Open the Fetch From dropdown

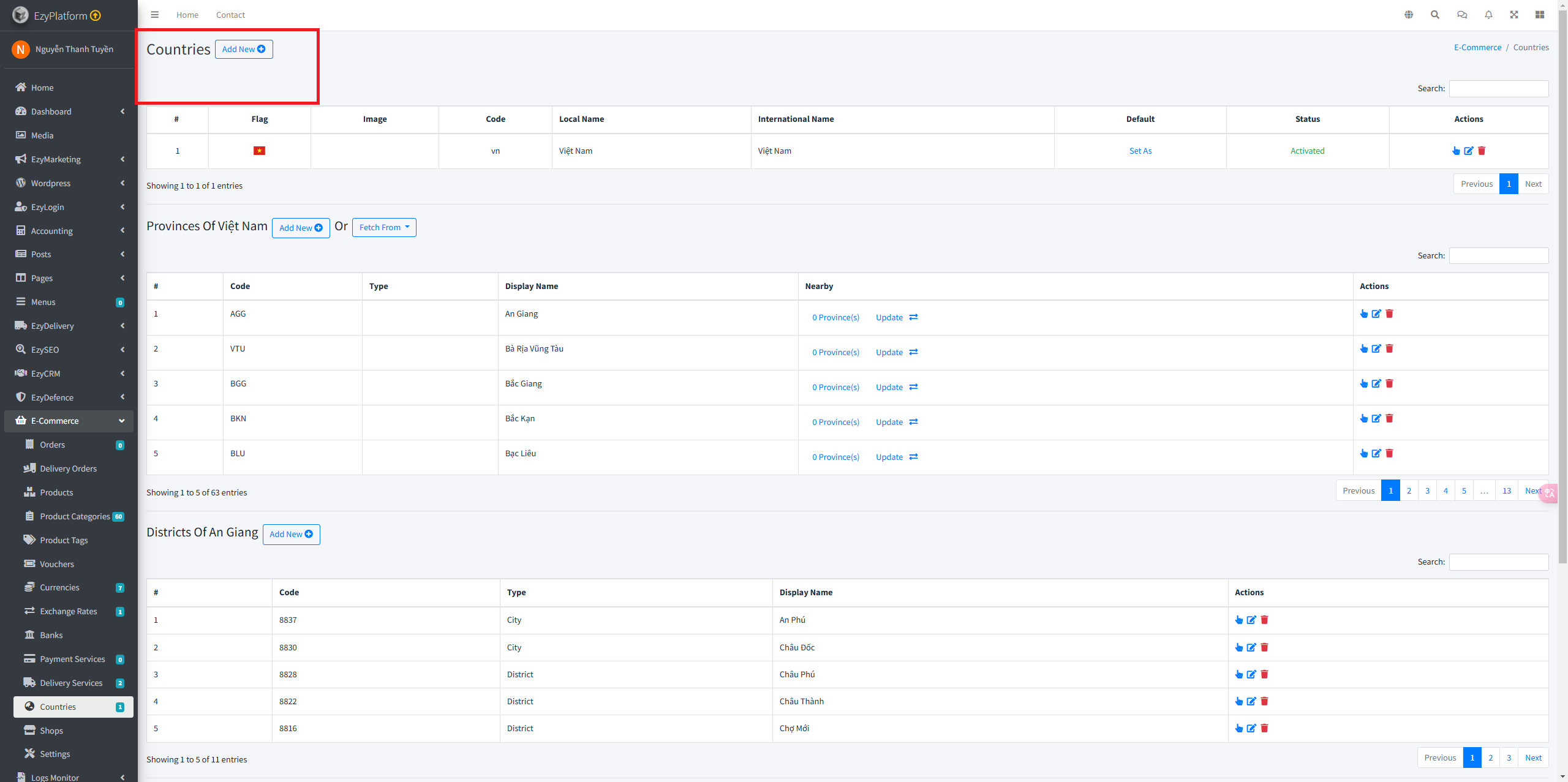tap(384, 227)
